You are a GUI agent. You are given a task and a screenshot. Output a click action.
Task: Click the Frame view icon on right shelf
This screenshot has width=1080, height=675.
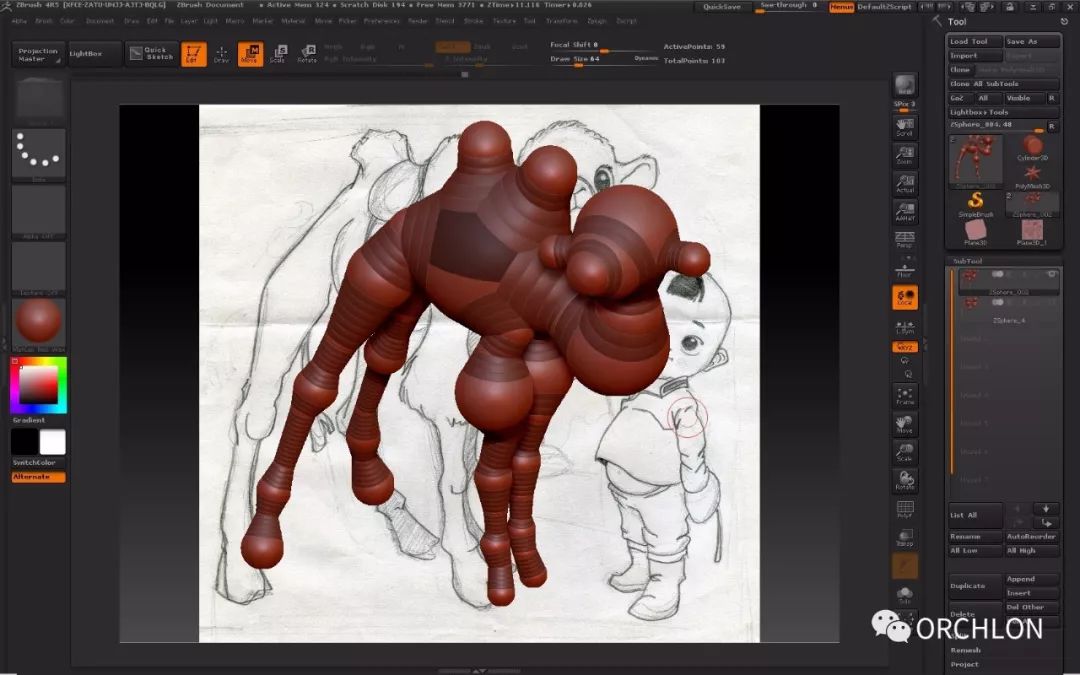click(x=904, y=396)
